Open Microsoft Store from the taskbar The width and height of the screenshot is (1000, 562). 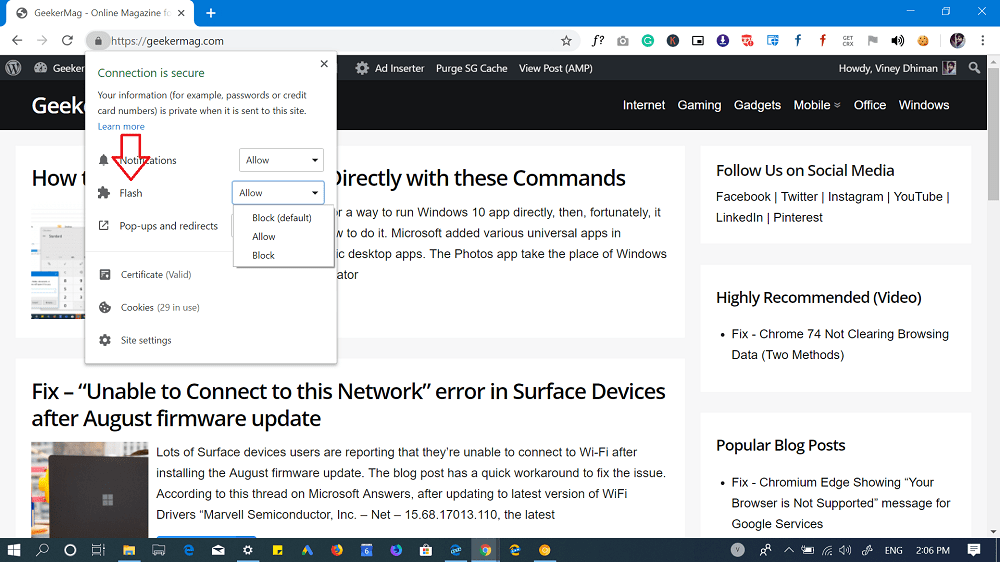[426, 550]
